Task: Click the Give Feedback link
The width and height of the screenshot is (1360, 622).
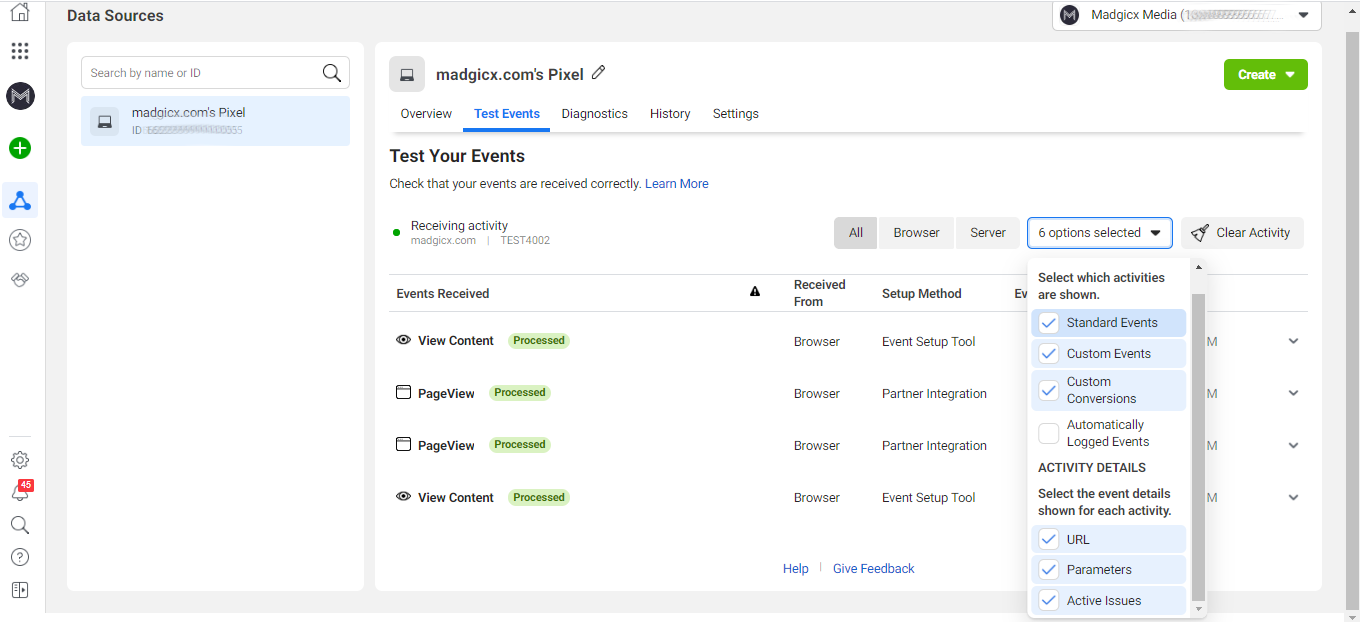Action: pos(874,569)
